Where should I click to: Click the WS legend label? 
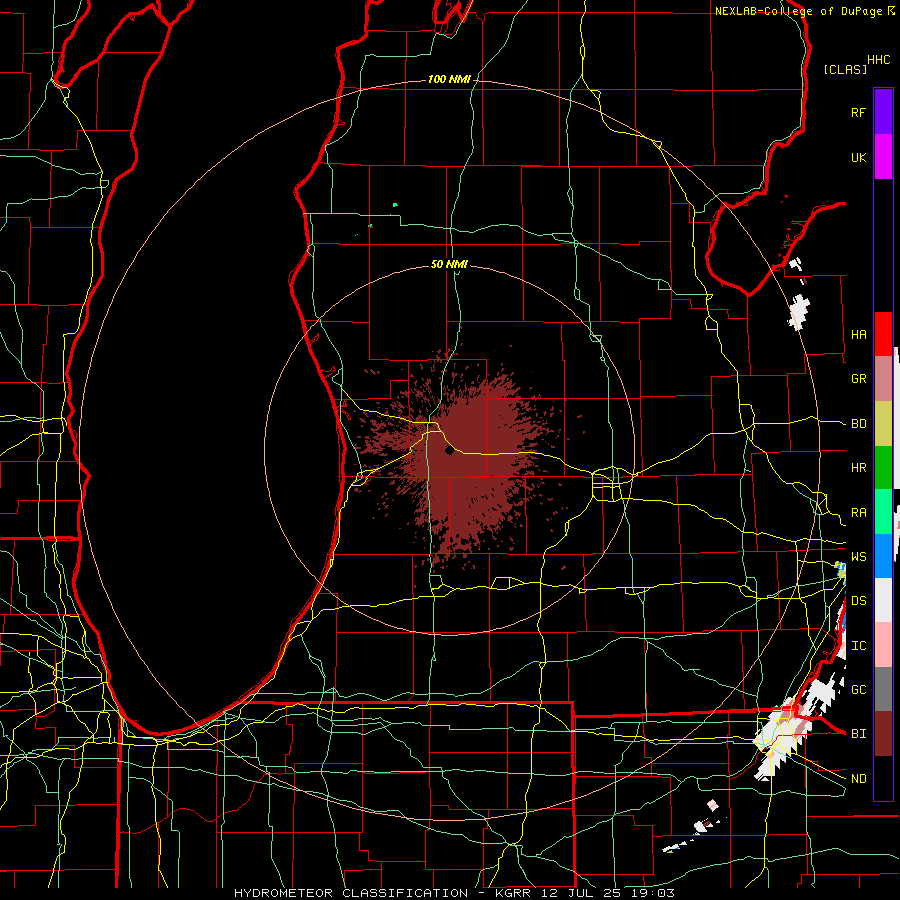tap(858, 556)
